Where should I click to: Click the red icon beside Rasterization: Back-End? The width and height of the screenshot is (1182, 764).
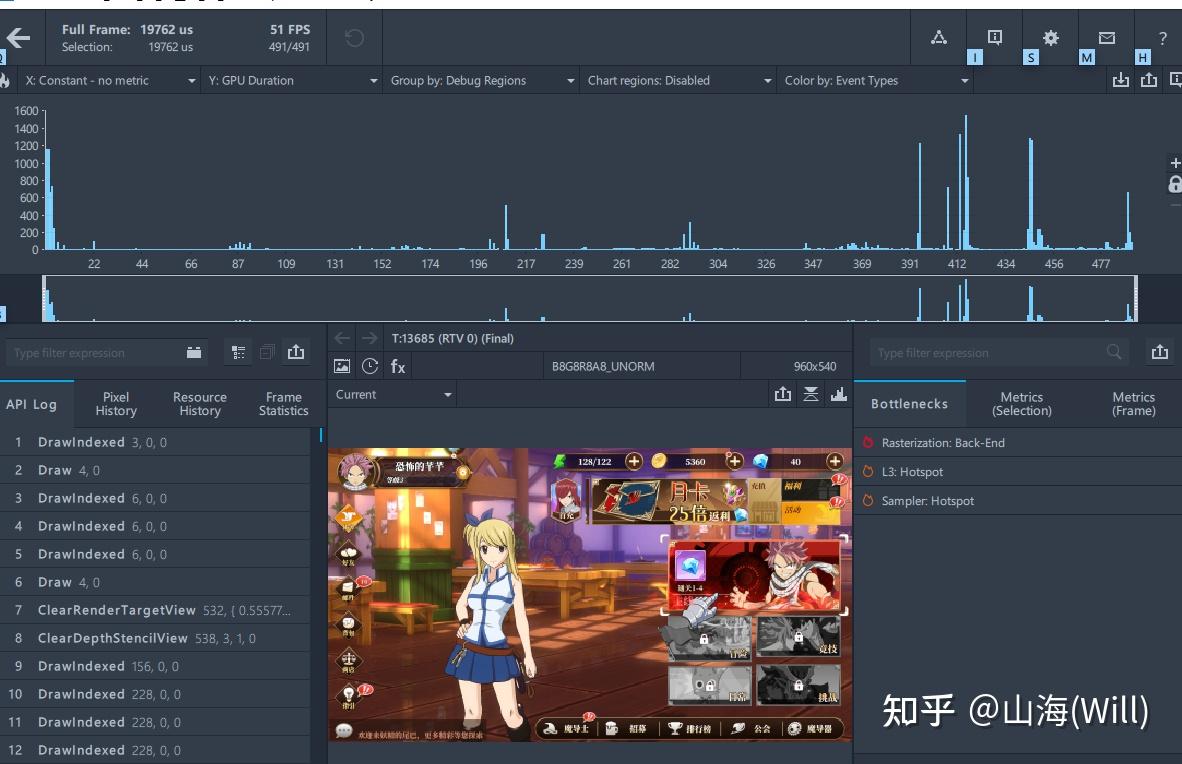[x=868, y=443]
